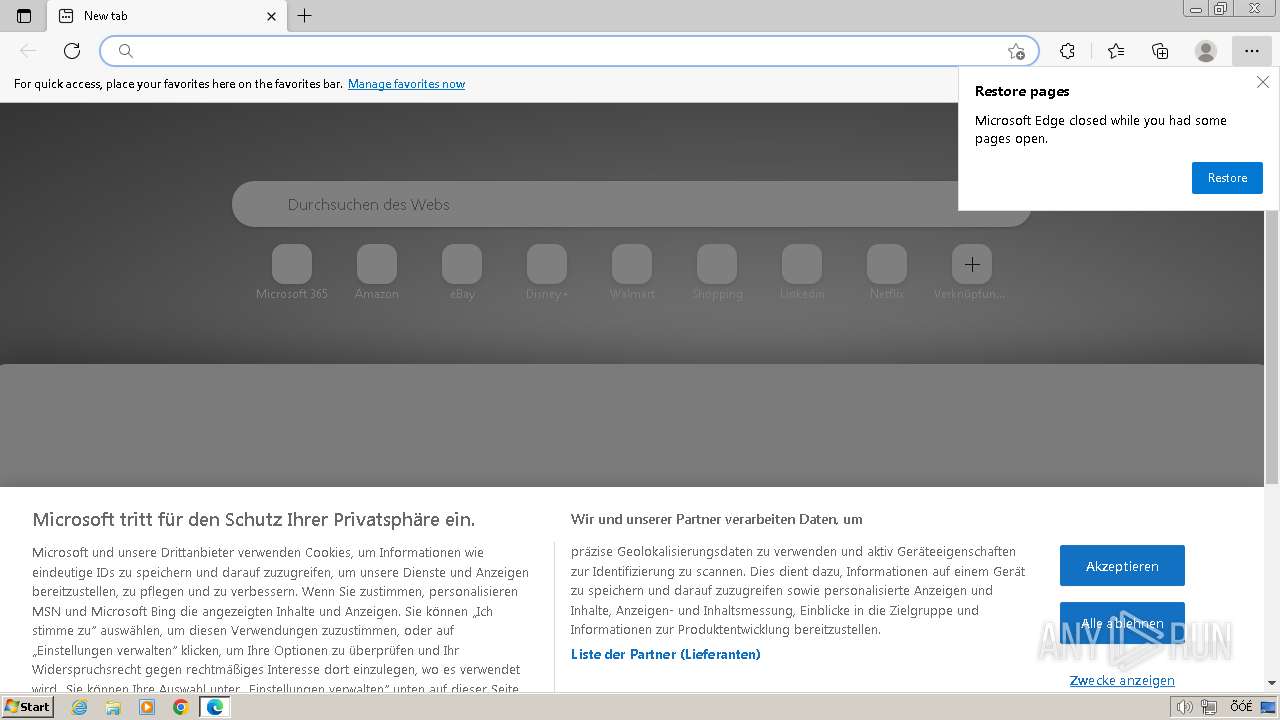
Task: Open the tab actions menu icon
Action: point(24,16)
